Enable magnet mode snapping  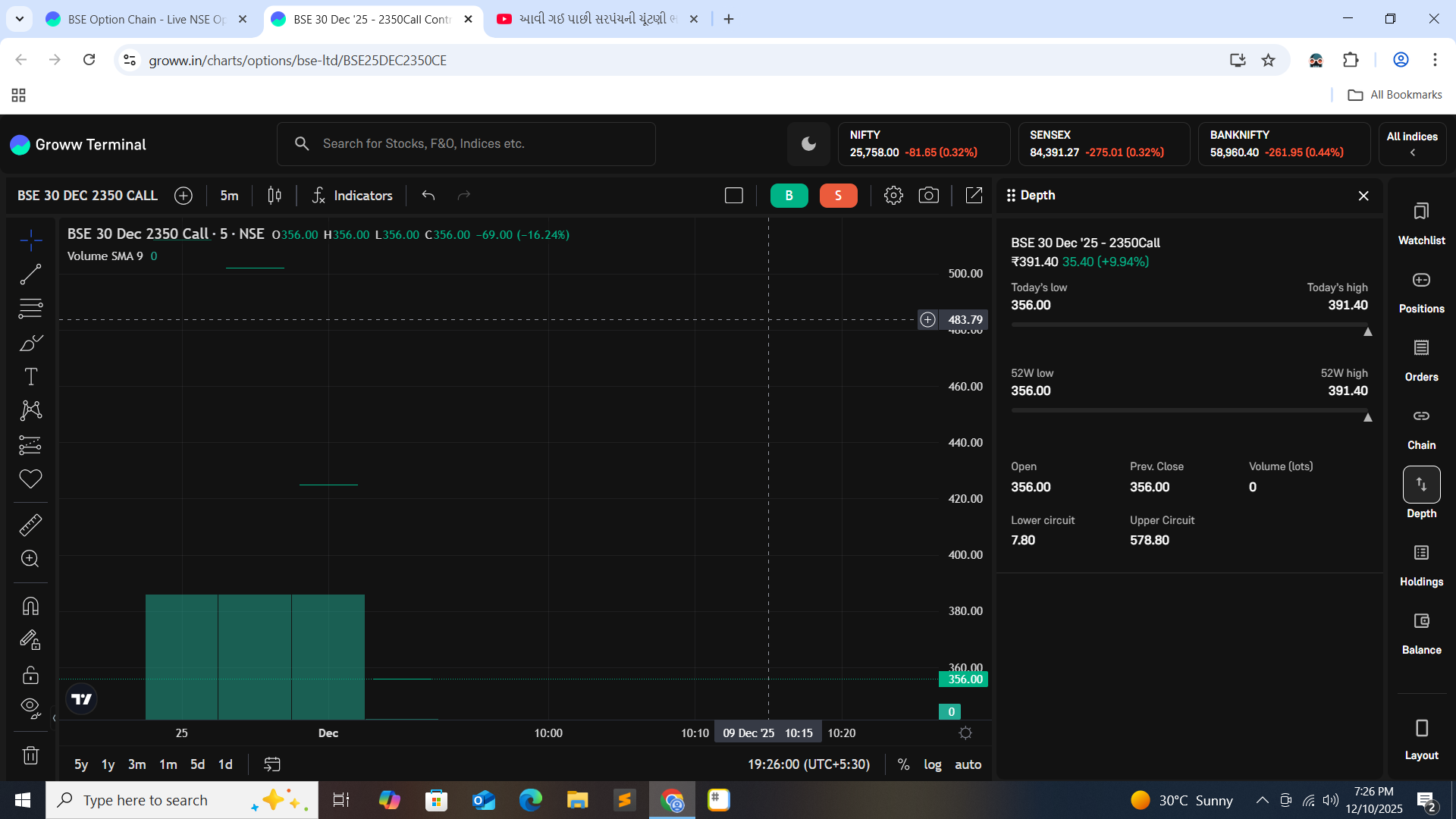pyautogui.click(x=30, y=606)
